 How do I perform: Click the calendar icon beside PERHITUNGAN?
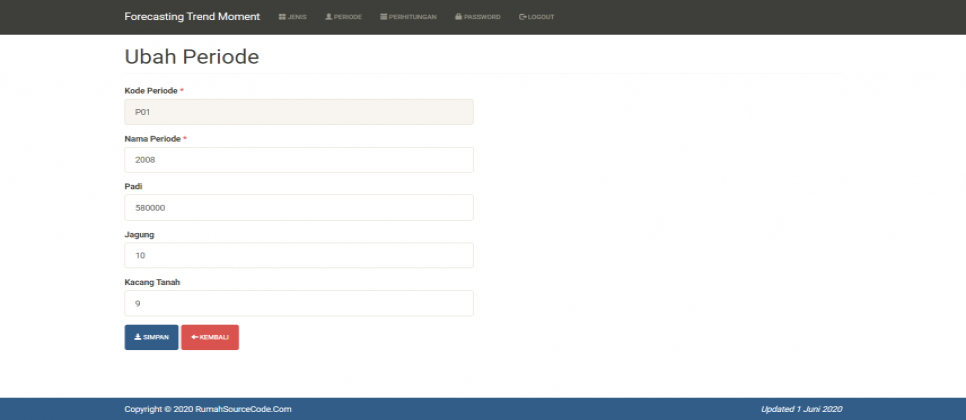[384, 17]
